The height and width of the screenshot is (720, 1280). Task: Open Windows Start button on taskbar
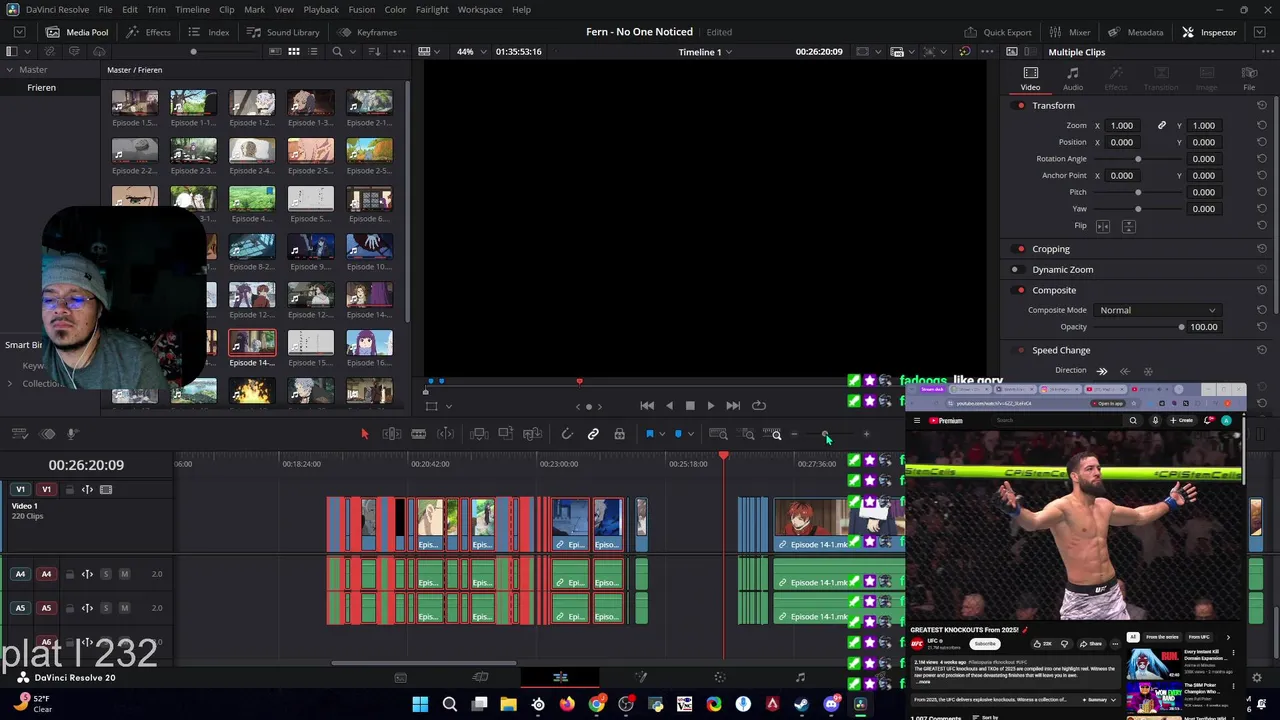(x=420, y=704)
